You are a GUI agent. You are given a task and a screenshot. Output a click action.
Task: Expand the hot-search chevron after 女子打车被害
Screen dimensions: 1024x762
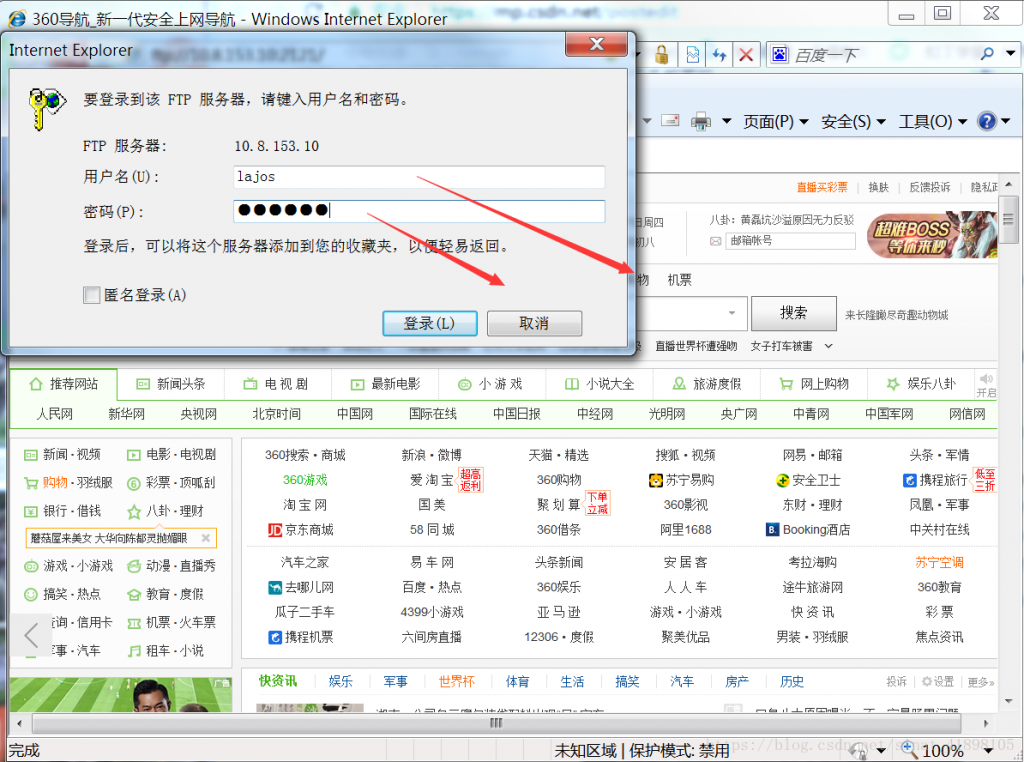coord(829,346)
